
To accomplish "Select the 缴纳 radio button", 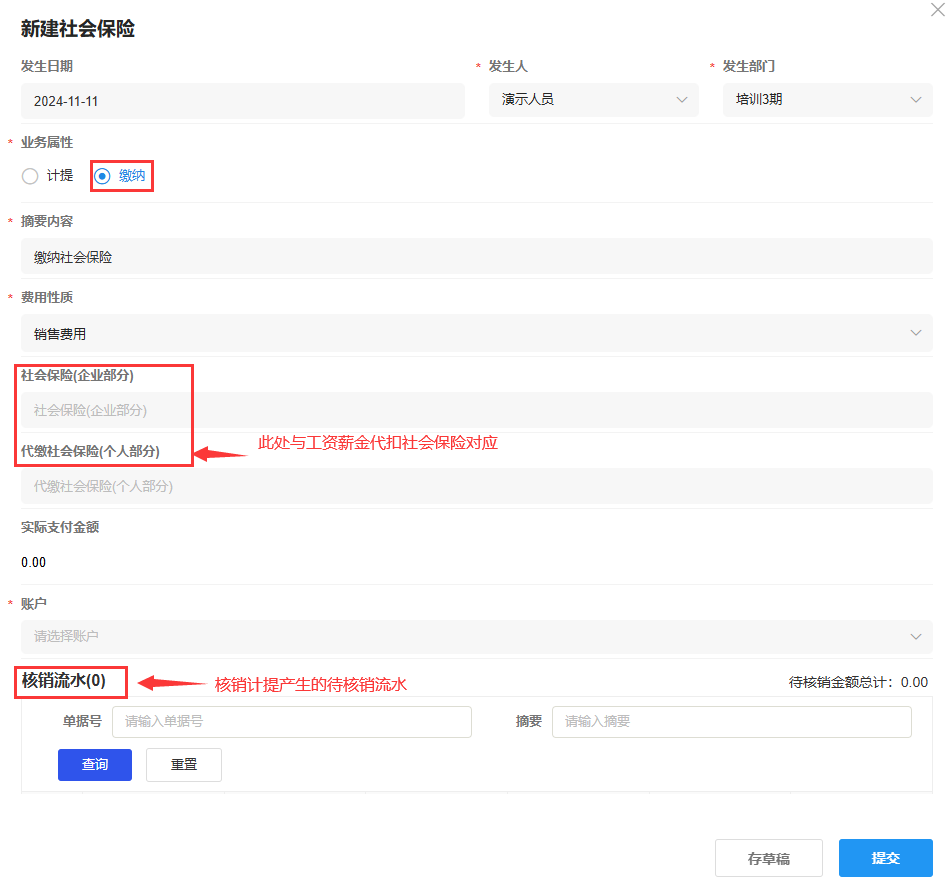I will 102,176.
